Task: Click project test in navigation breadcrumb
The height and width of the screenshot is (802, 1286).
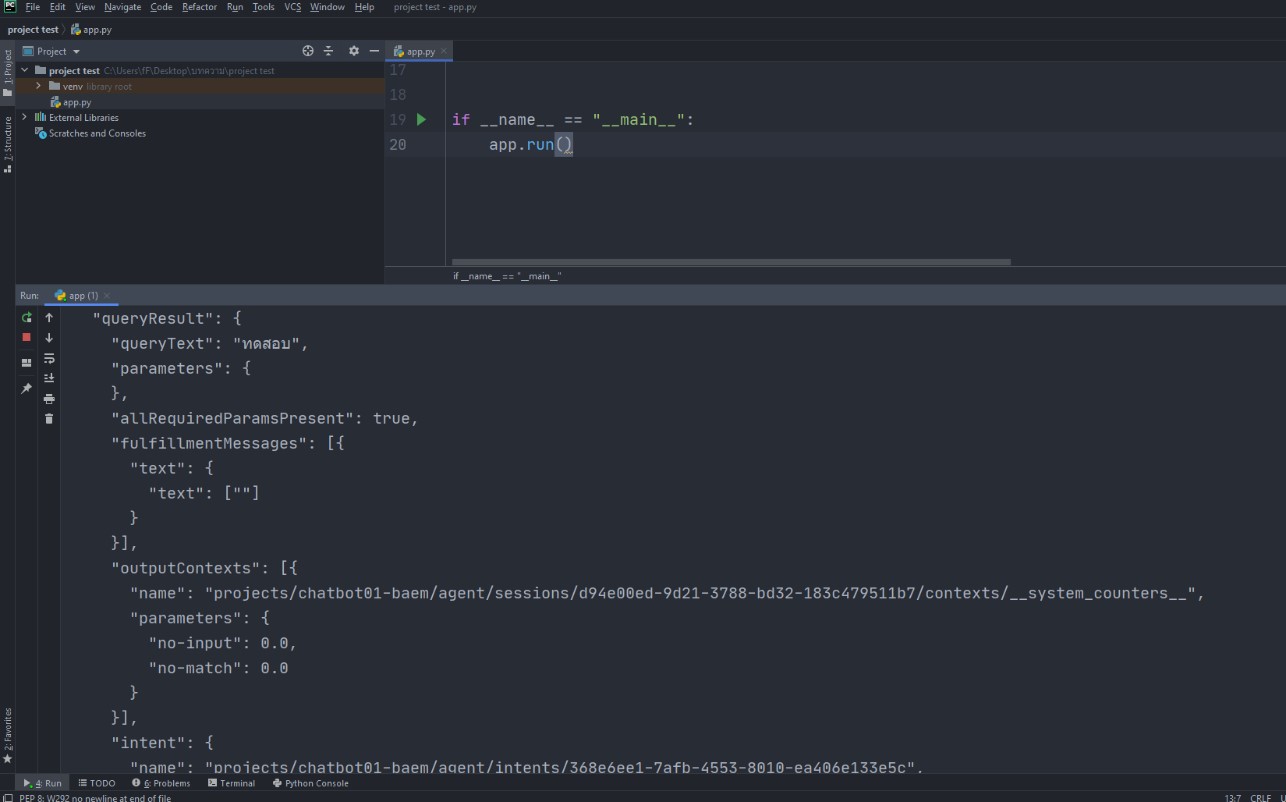Action: pyautogui.click(x=33, y=30)
